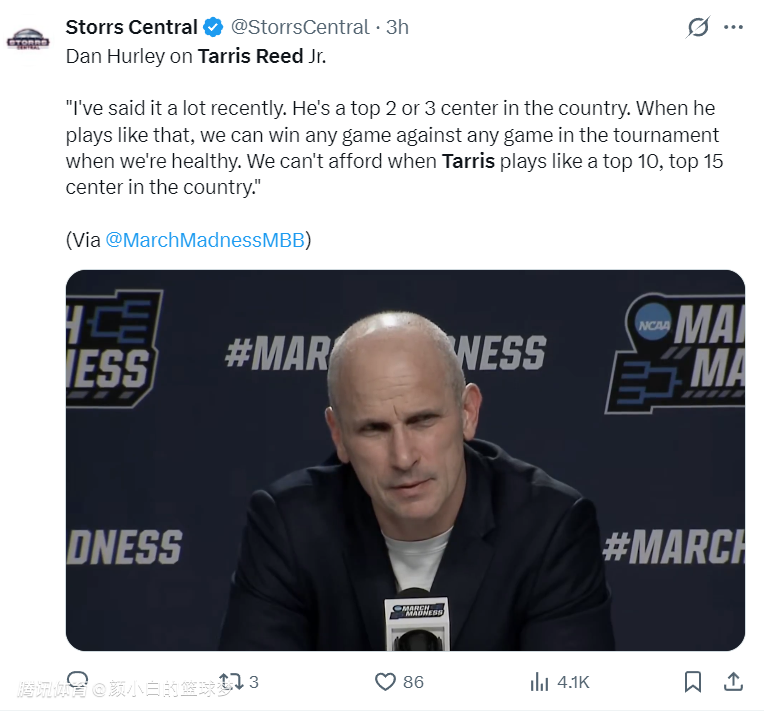Image resolution: width=764 pixels, height=713 pixels.
Task: Click the bold Tarris in quote text
Action: coord(468,160)
